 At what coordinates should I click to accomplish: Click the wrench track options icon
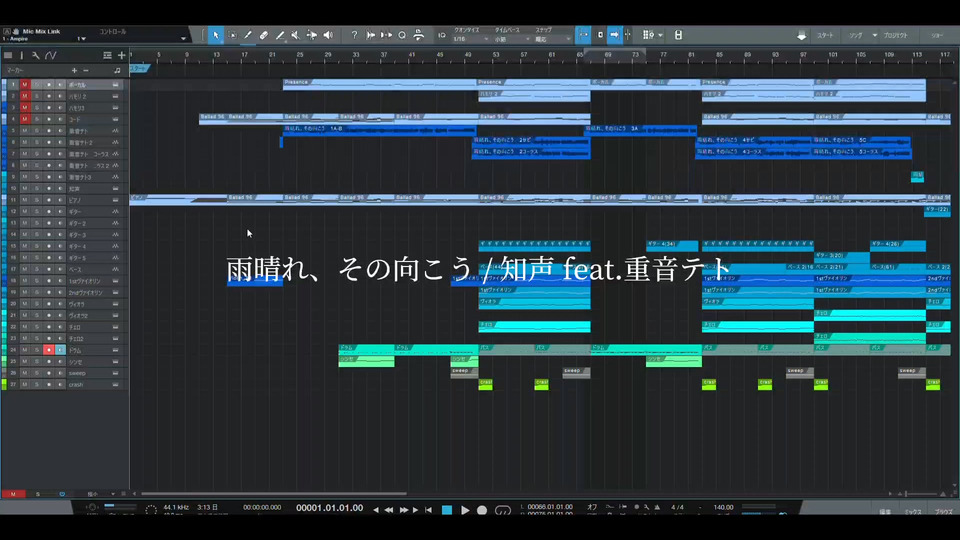[x=36, y=55]
